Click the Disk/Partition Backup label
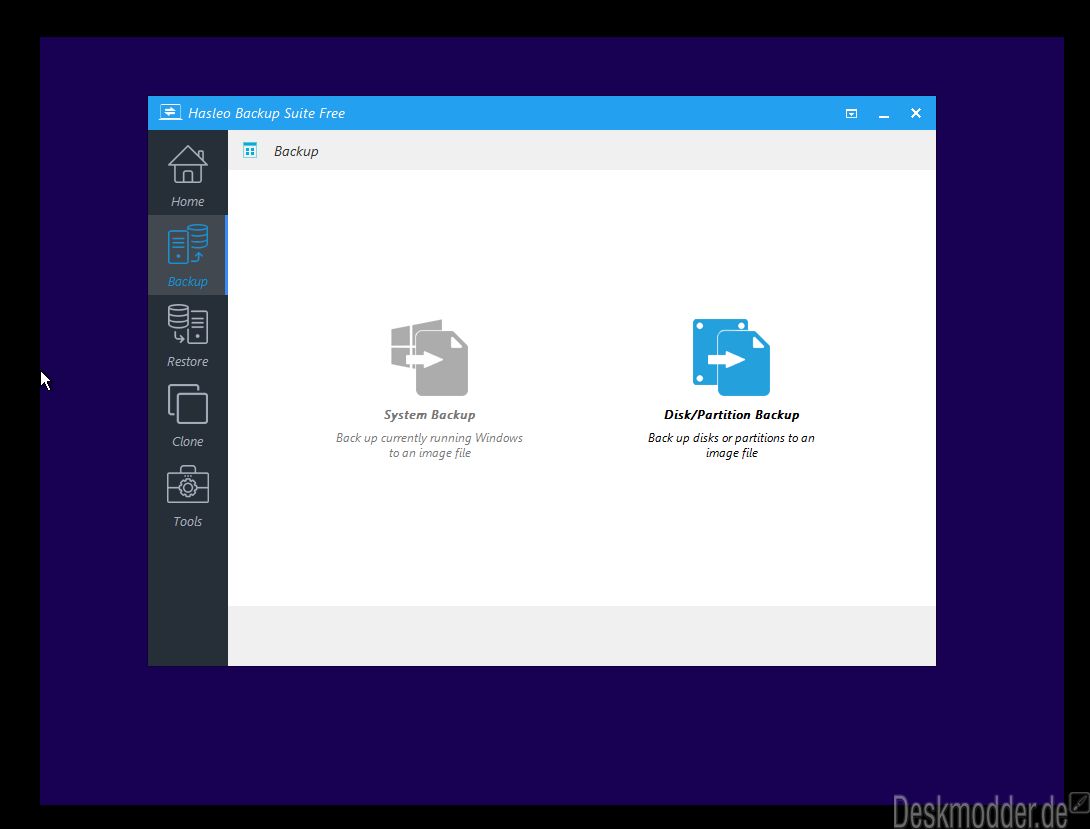Screen dimensions: 1090x829 [x=731, y=415]
